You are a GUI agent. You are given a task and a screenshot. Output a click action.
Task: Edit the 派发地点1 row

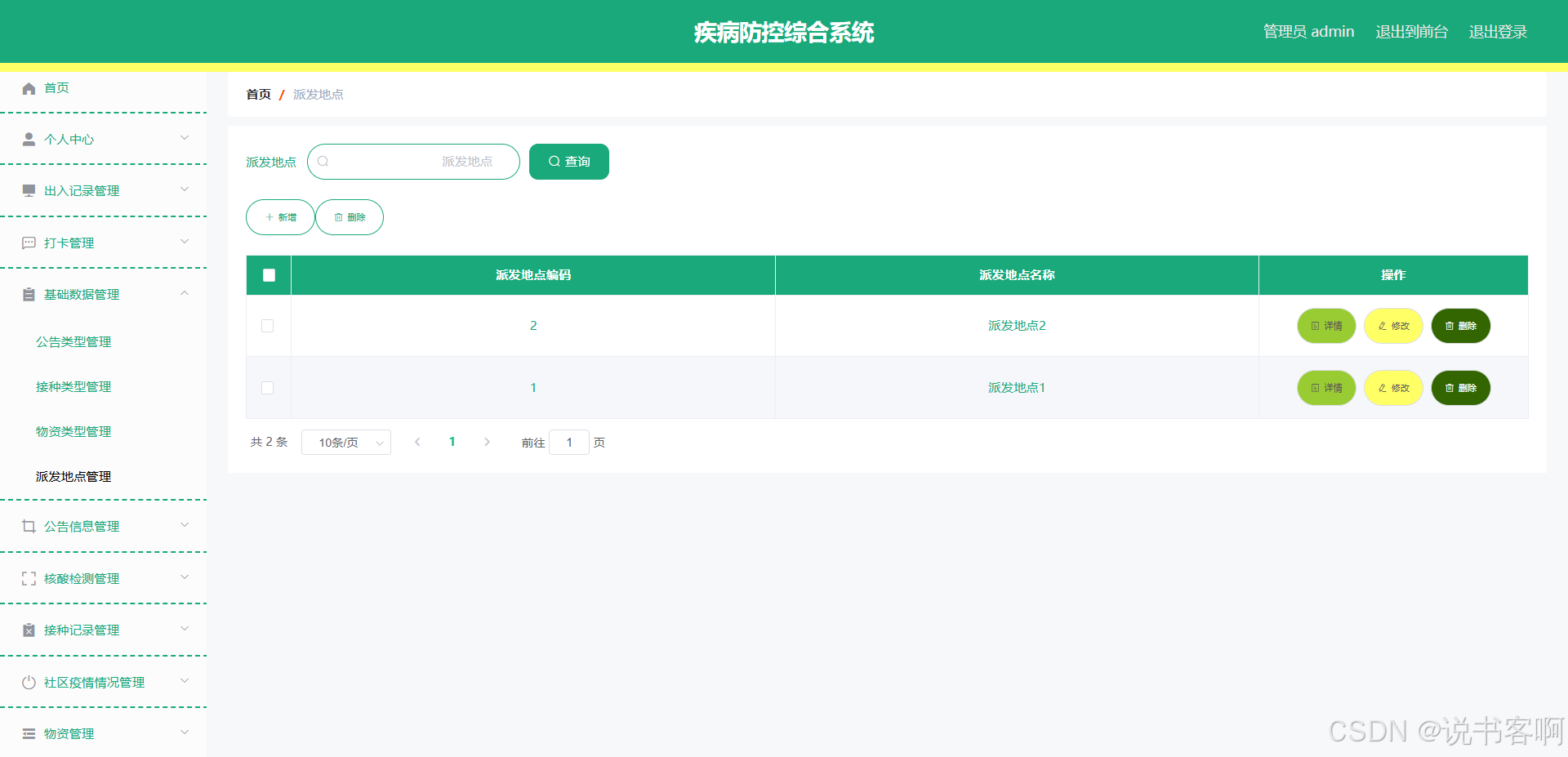click(1393, 388)
